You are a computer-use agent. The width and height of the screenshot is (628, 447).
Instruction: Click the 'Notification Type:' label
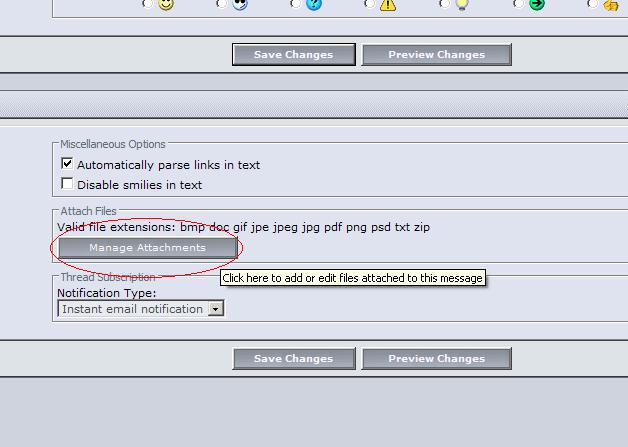point(107,293)
